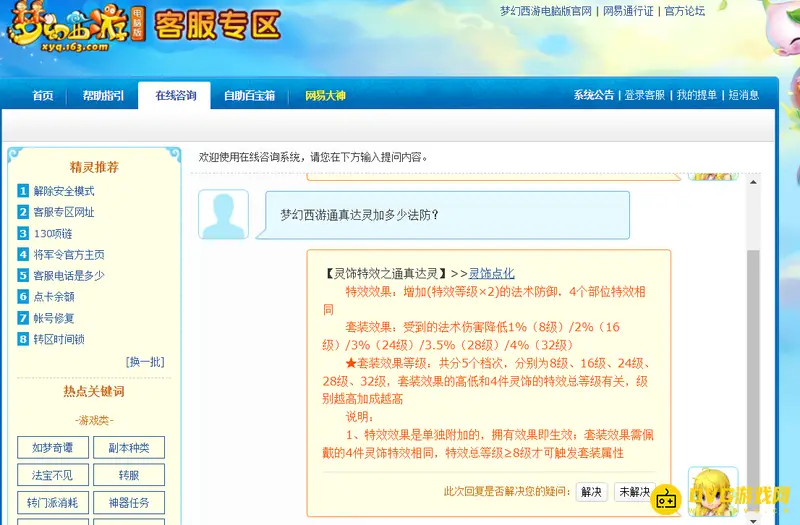
Task: Open the 自助百宝箱 tab
Action: (249, 95)
